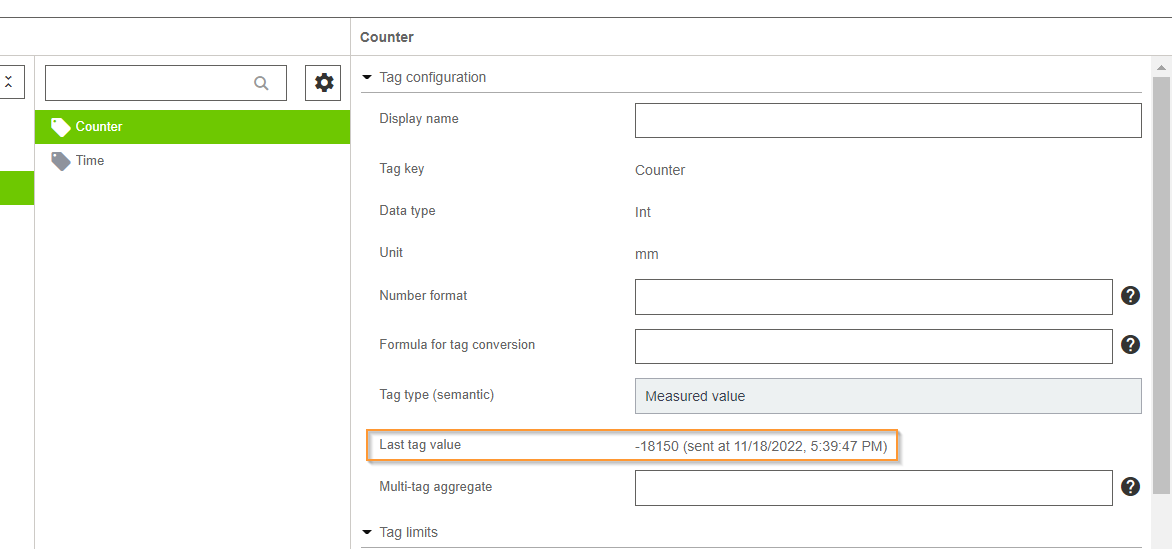The width and height of the screenshot is (1172, 549).
Task: Collapse the Tag limits section
Action: pos(367,533)
